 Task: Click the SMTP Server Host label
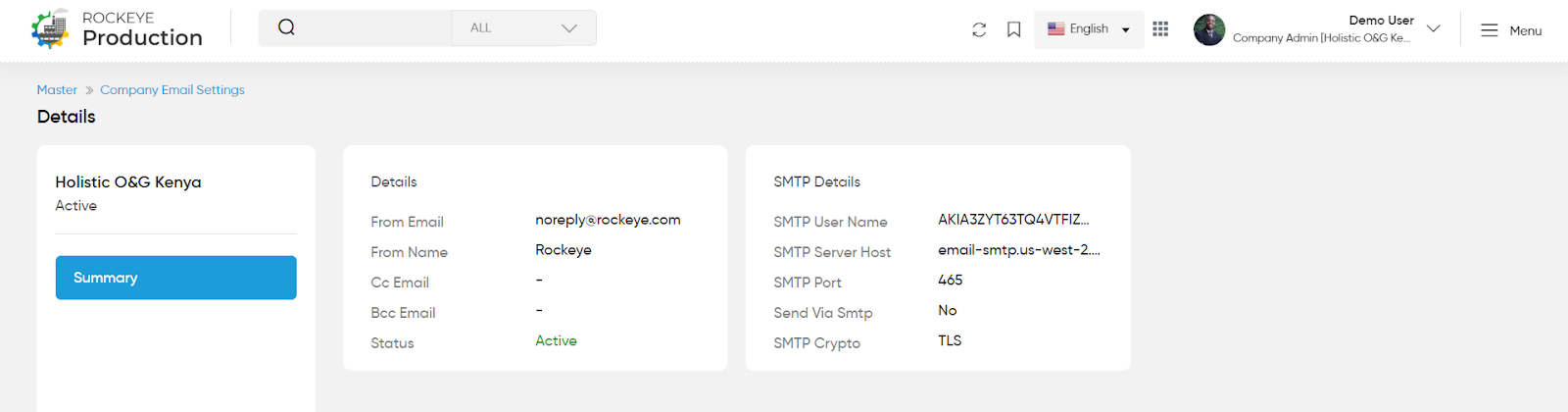832,252
